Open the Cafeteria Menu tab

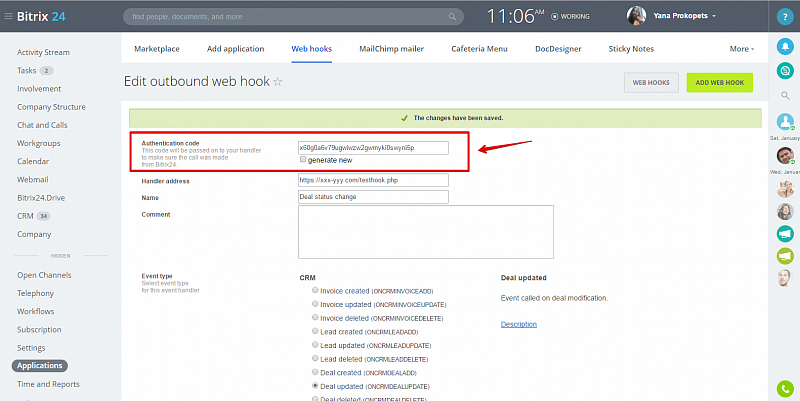point(479,49)
